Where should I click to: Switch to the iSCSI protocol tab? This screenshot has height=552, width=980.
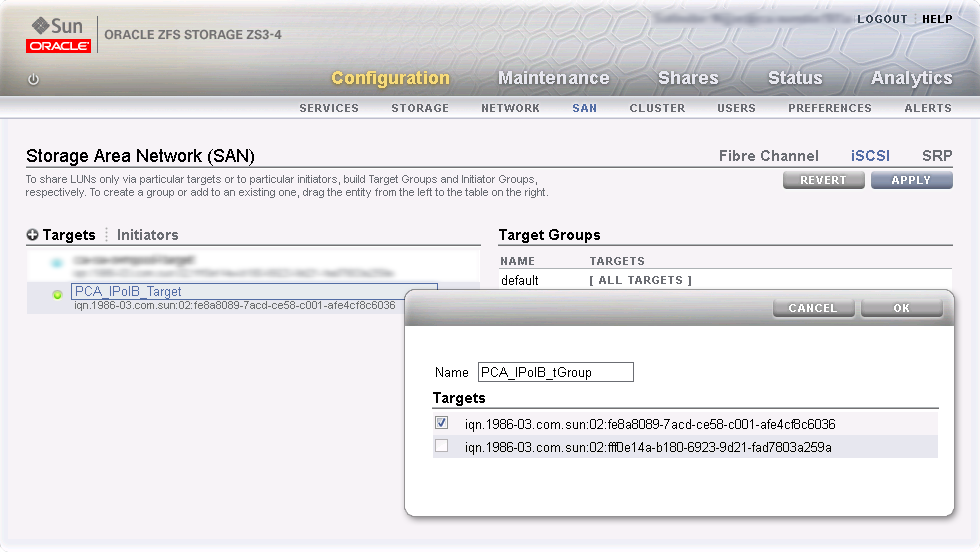(x=870, y=156)
